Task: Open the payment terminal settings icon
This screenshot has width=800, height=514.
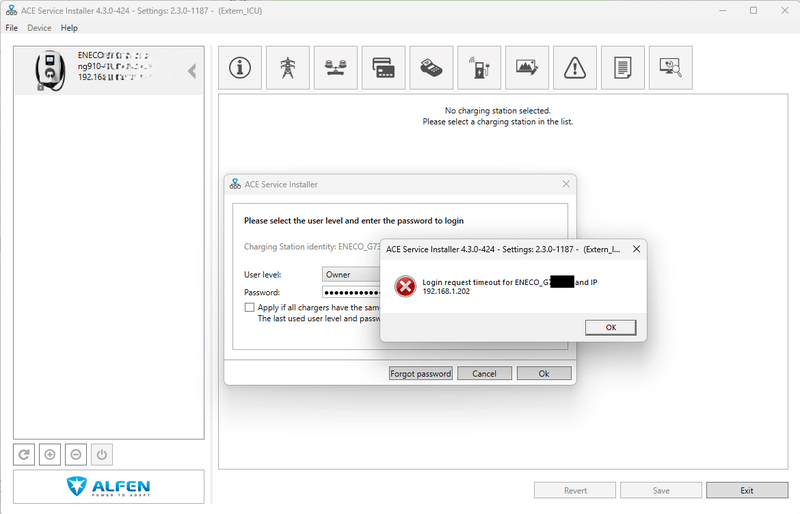Action: point(431,68)
